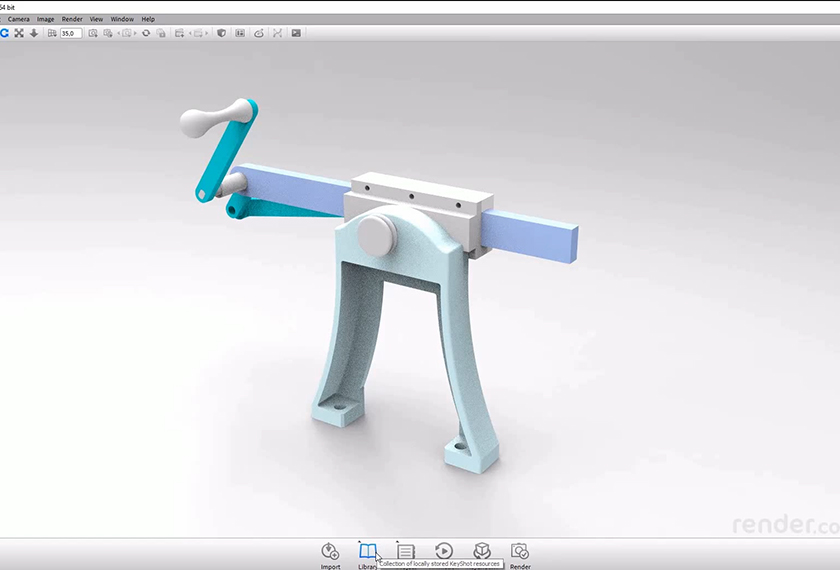The width and height of the screenshot is (840, 570).
Task: Click the picture icon at toolbar's right end
Action: pyautogui.click(x=296, y=33)
